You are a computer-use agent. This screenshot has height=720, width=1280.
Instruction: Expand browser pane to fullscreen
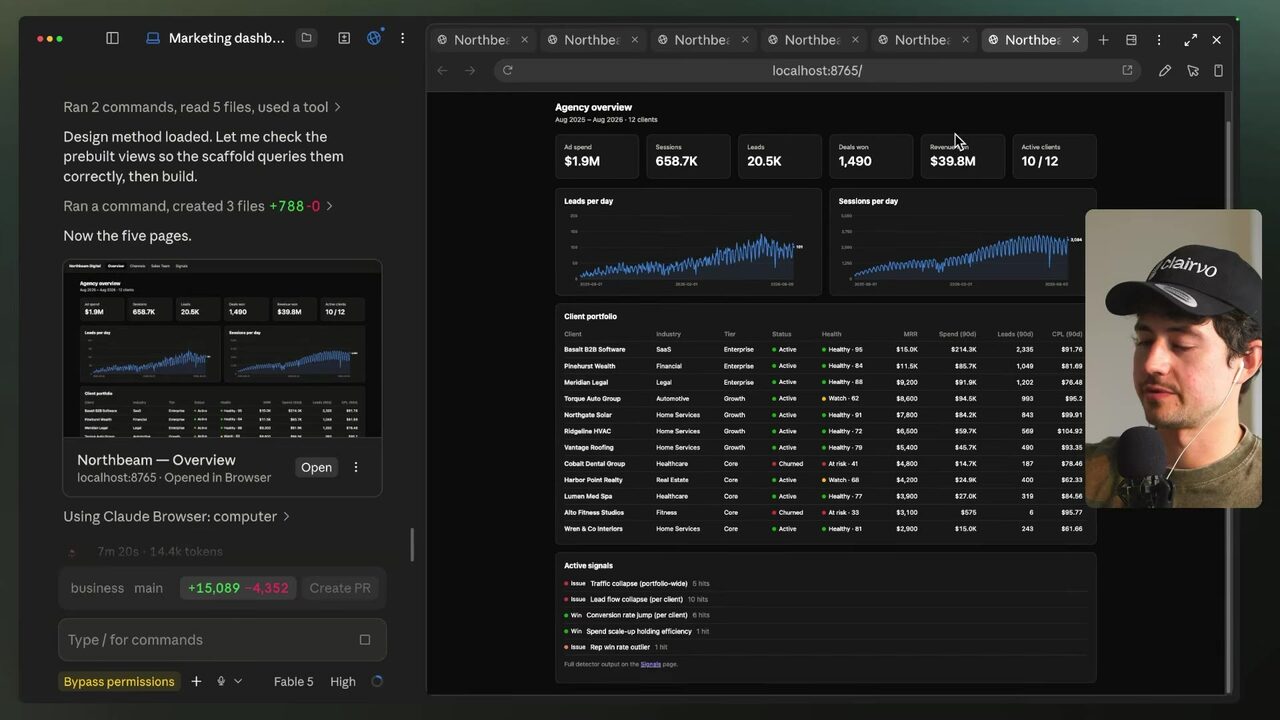coord(1190,40)
